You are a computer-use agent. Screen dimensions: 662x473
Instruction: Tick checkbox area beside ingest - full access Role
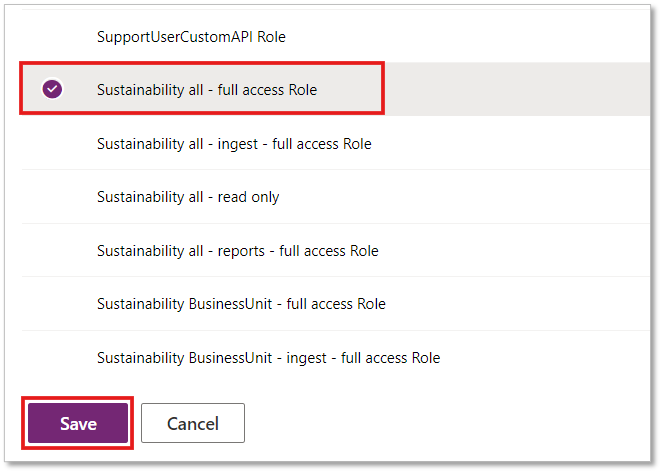(52, 144)
